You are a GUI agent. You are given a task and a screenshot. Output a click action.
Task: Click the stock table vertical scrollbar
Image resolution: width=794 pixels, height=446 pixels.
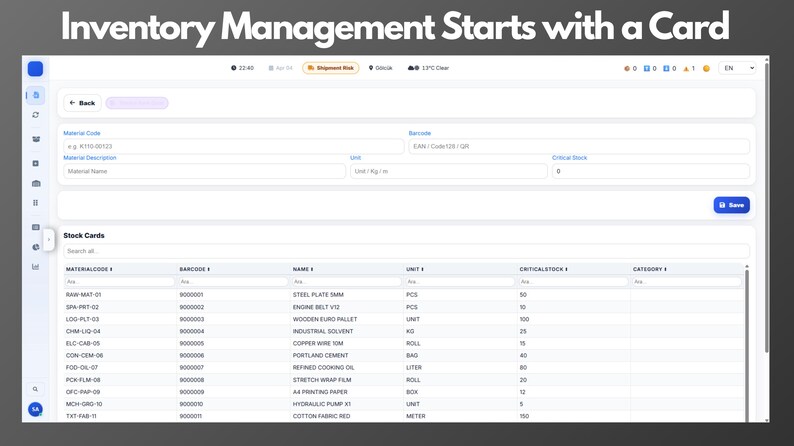point(747,344)
